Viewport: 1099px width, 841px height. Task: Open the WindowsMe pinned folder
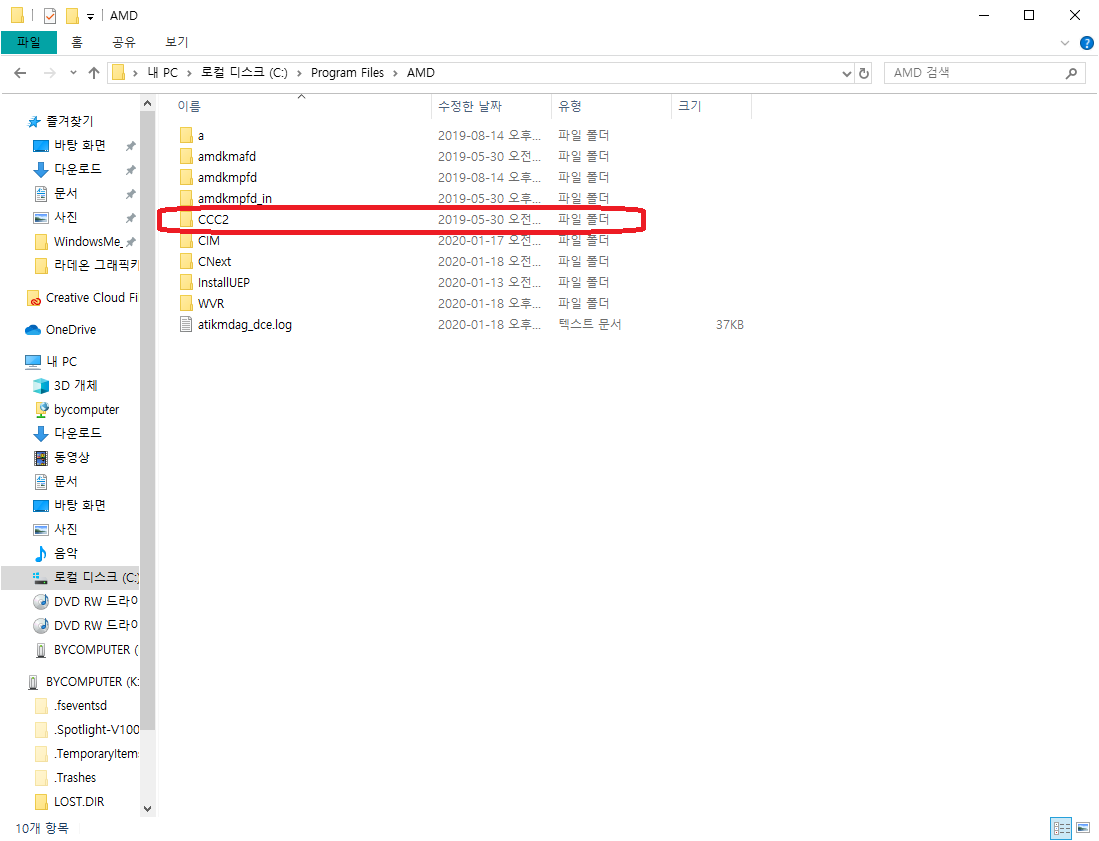pyautogui.click(x=87, y=241)
